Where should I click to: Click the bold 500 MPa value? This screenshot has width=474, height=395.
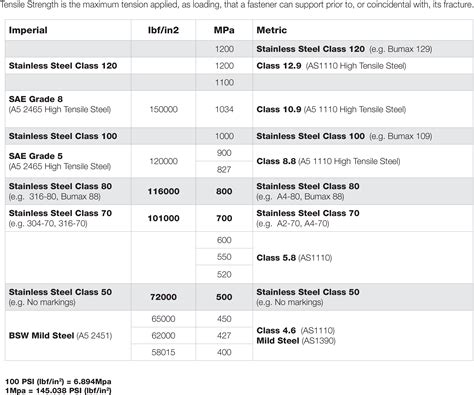224,297
